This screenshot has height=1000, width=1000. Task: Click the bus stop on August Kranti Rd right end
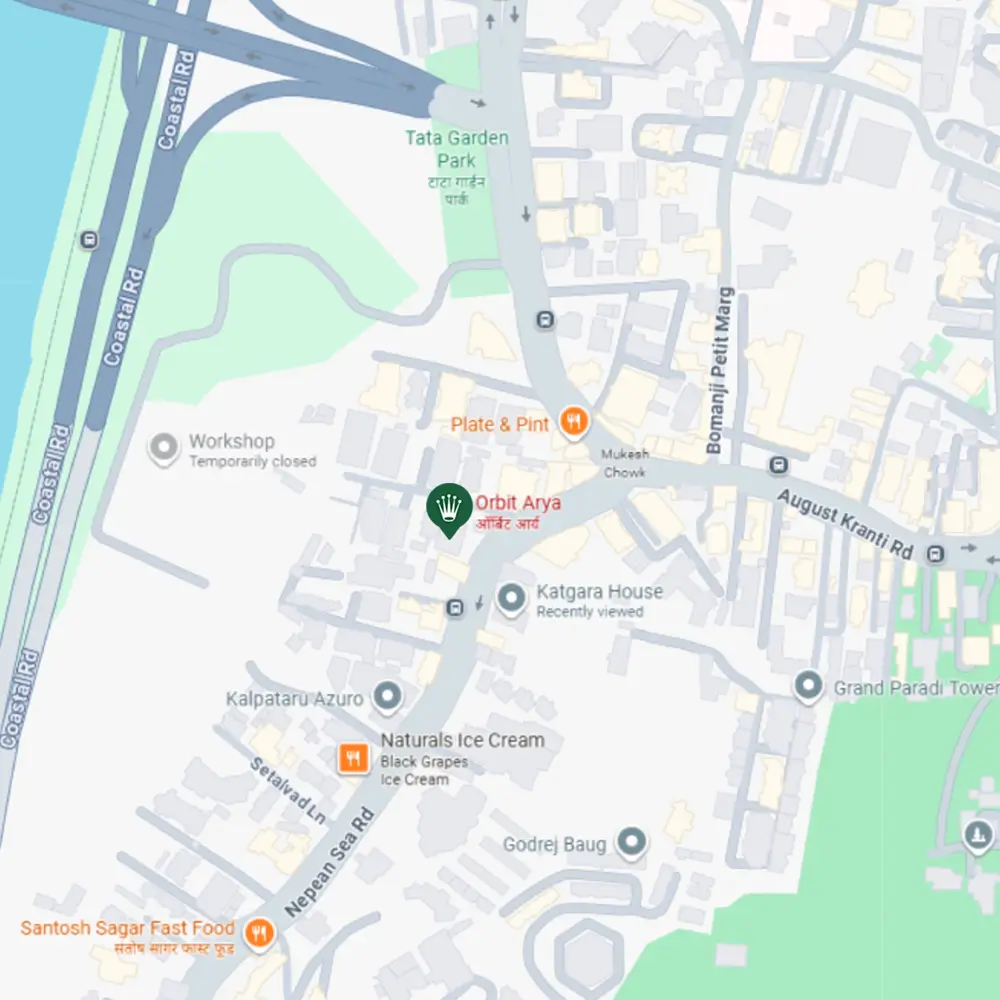[936, 554]
